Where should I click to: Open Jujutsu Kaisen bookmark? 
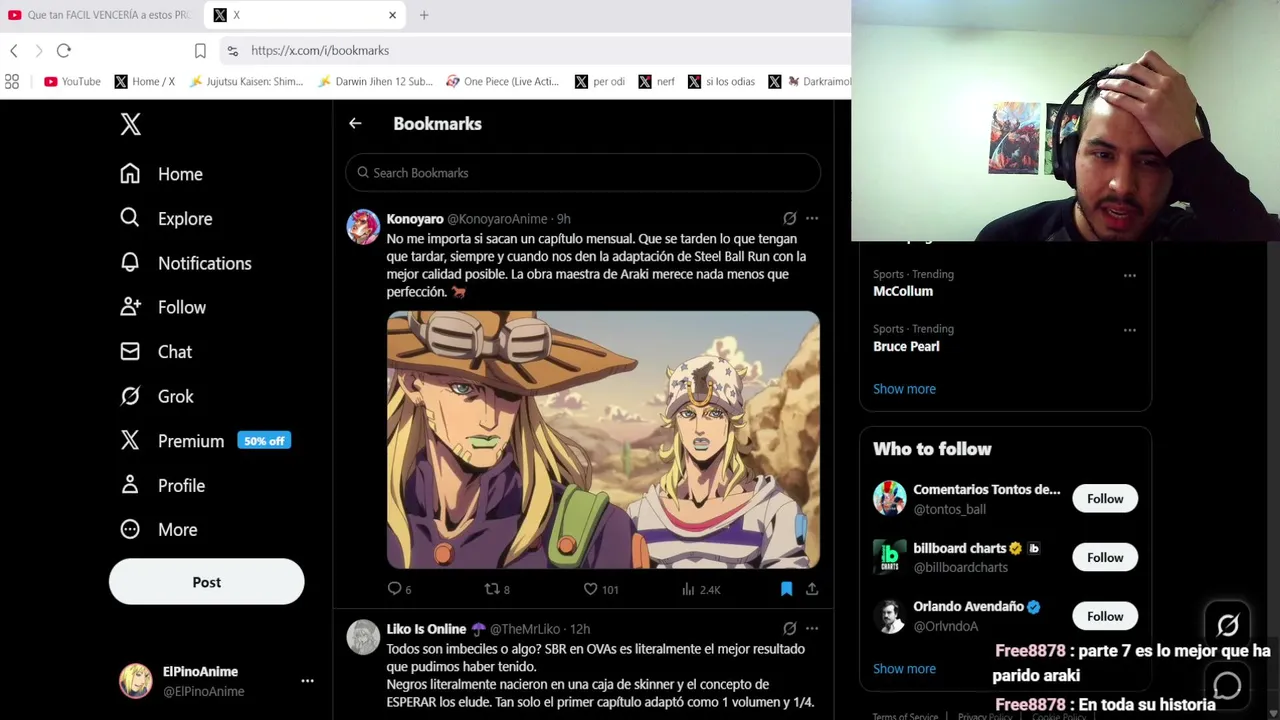(x=246, y=81)
